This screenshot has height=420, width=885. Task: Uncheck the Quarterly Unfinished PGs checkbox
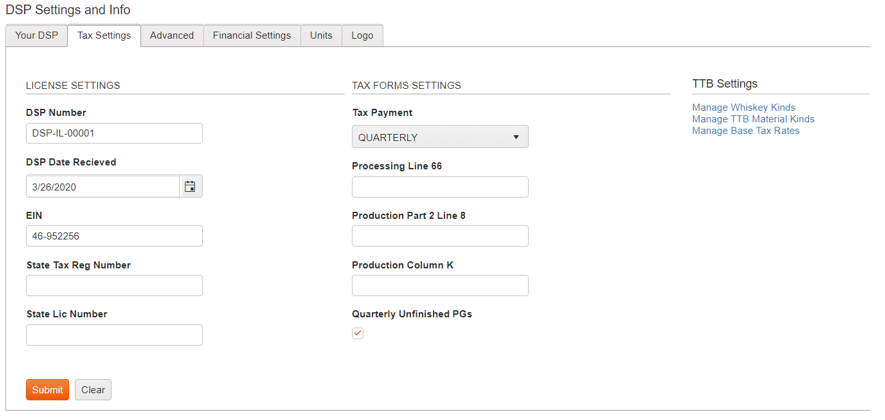358,333
